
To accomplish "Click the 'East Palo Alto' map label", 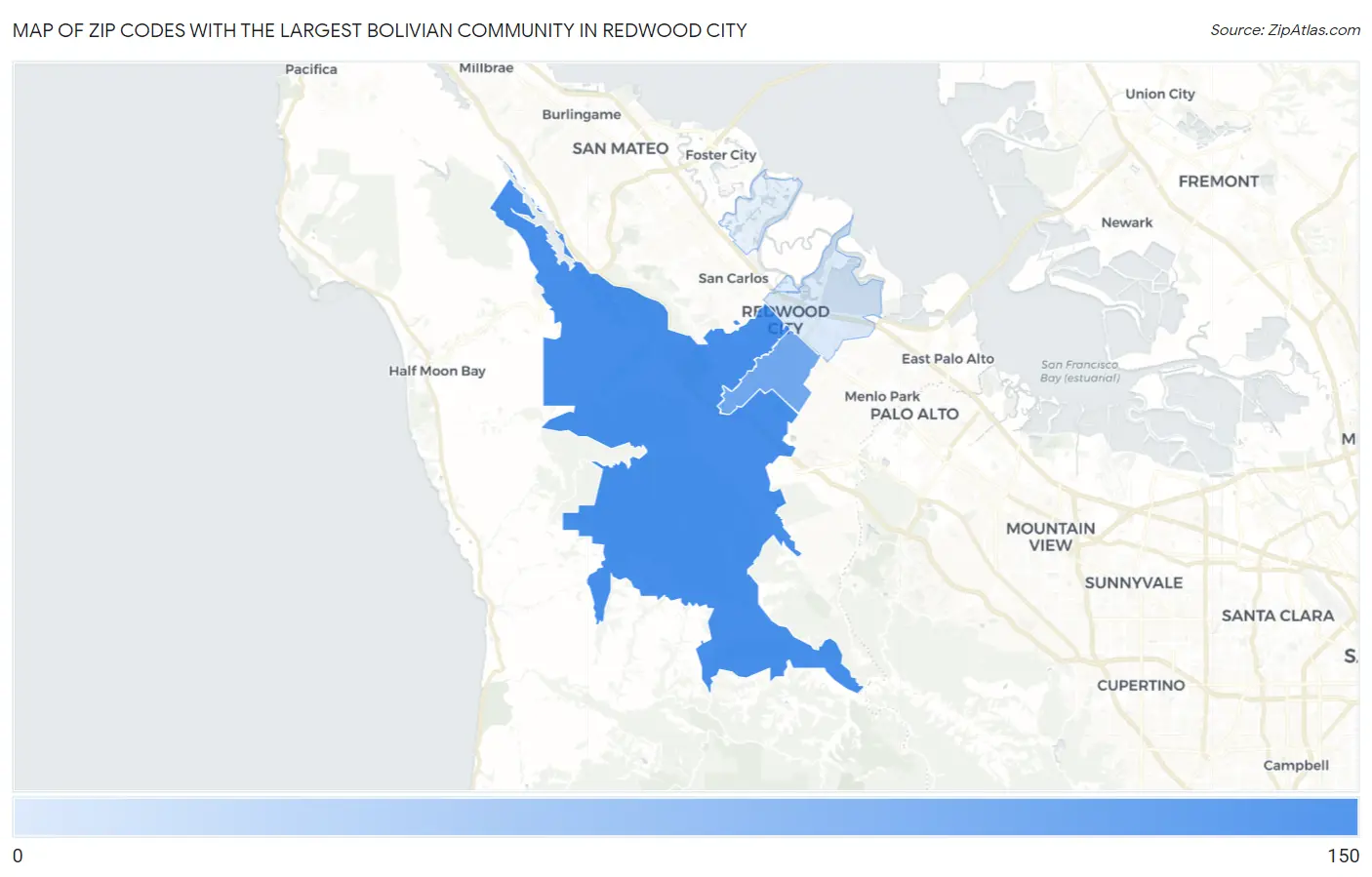I will (x=948, y=359).
